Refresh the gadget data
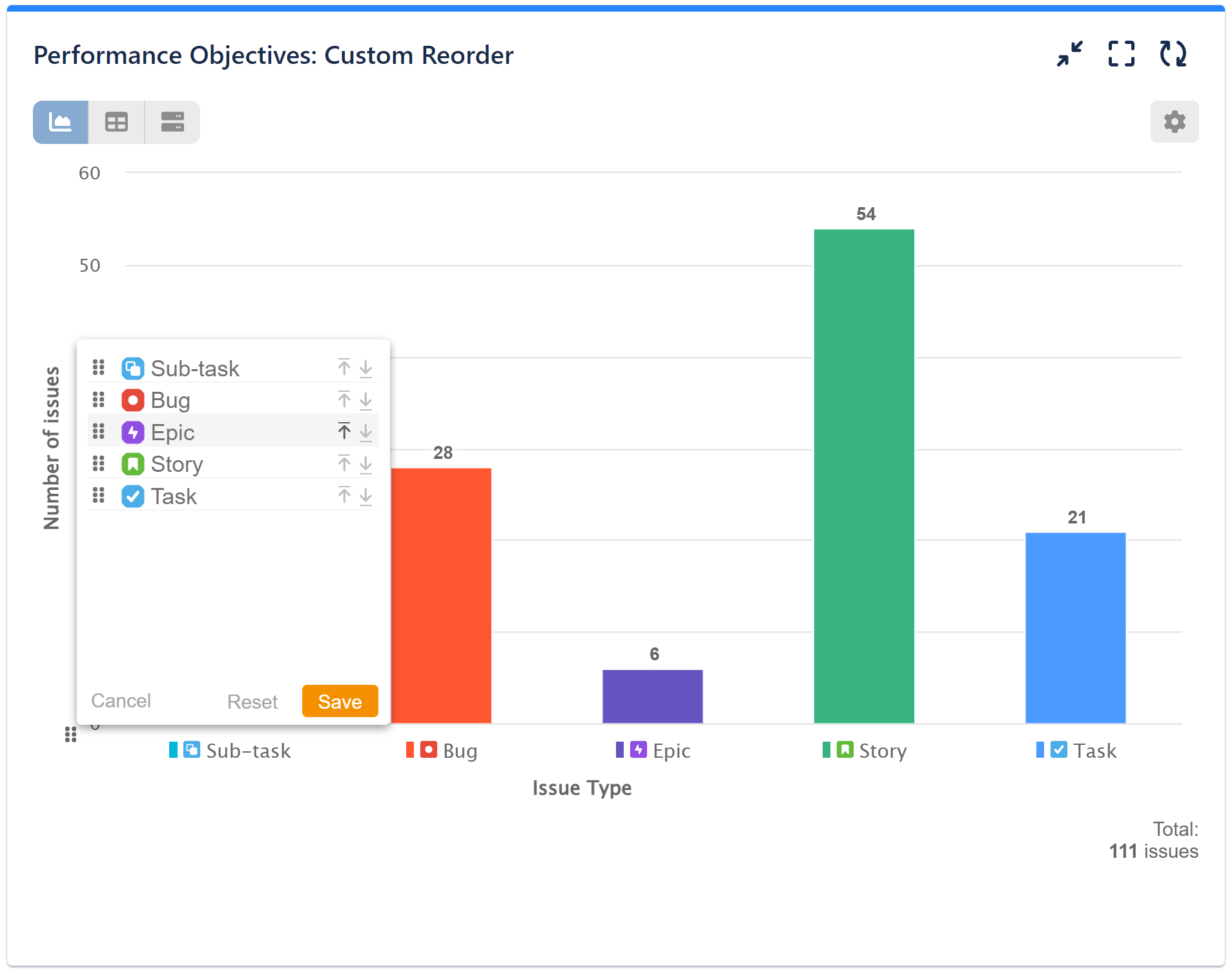 pos(1173,54)
